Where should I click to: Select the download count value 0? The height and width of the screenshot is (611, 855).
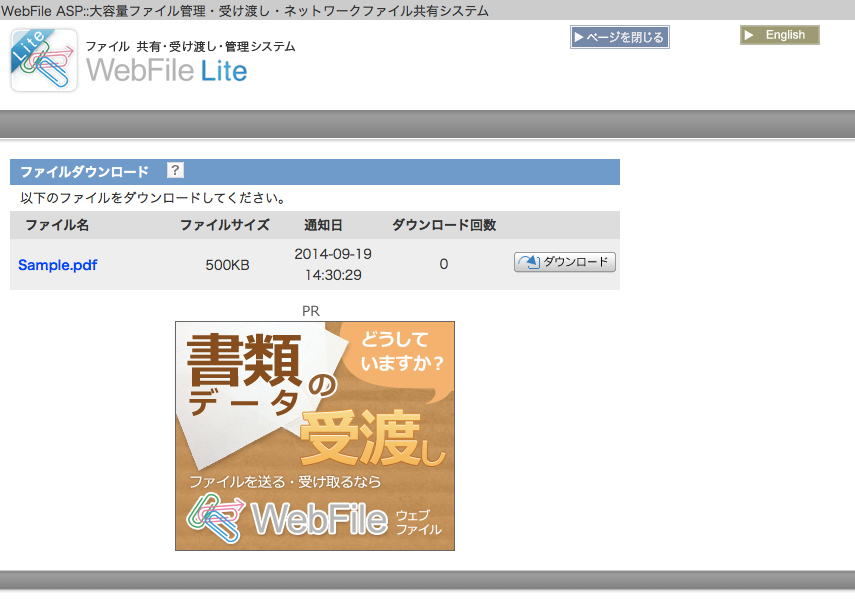click(x=444, y=264)
